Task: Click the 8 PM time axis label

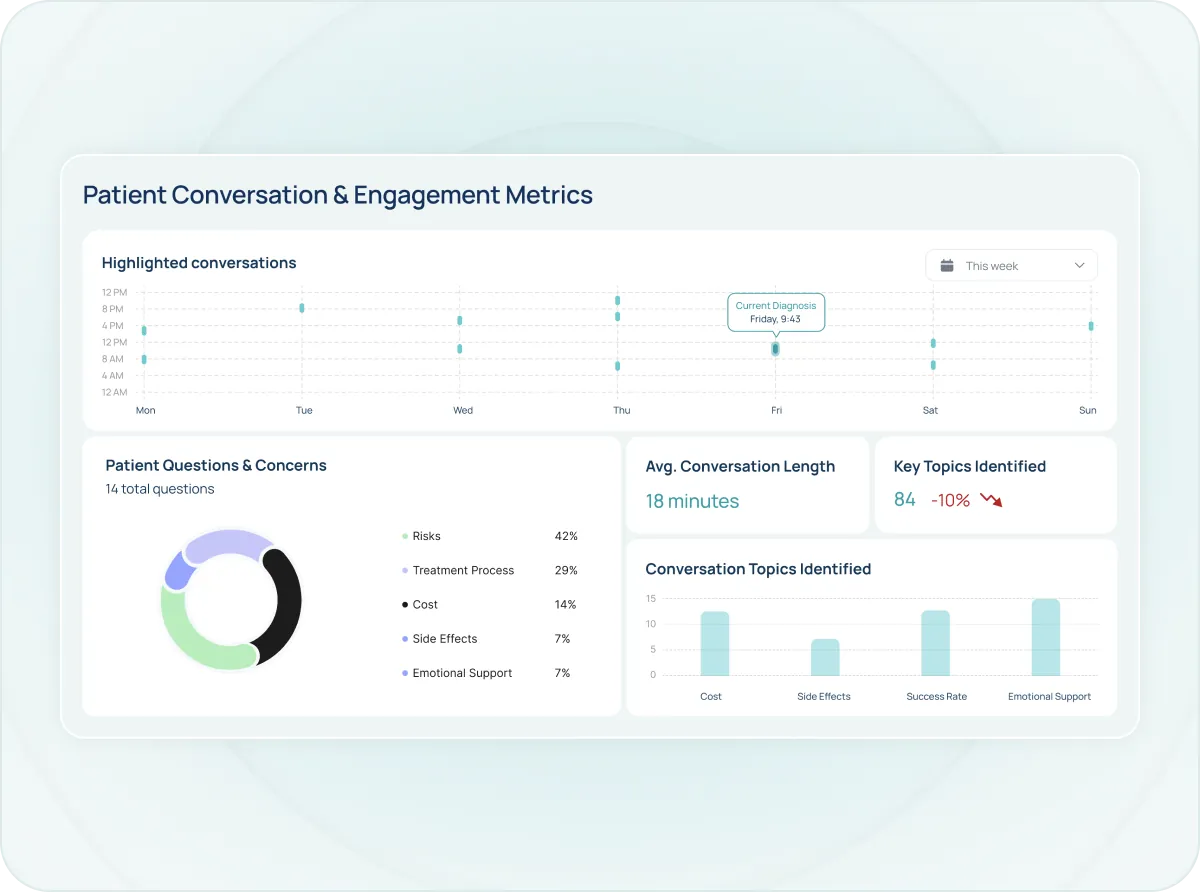Action: click(112, 309)
